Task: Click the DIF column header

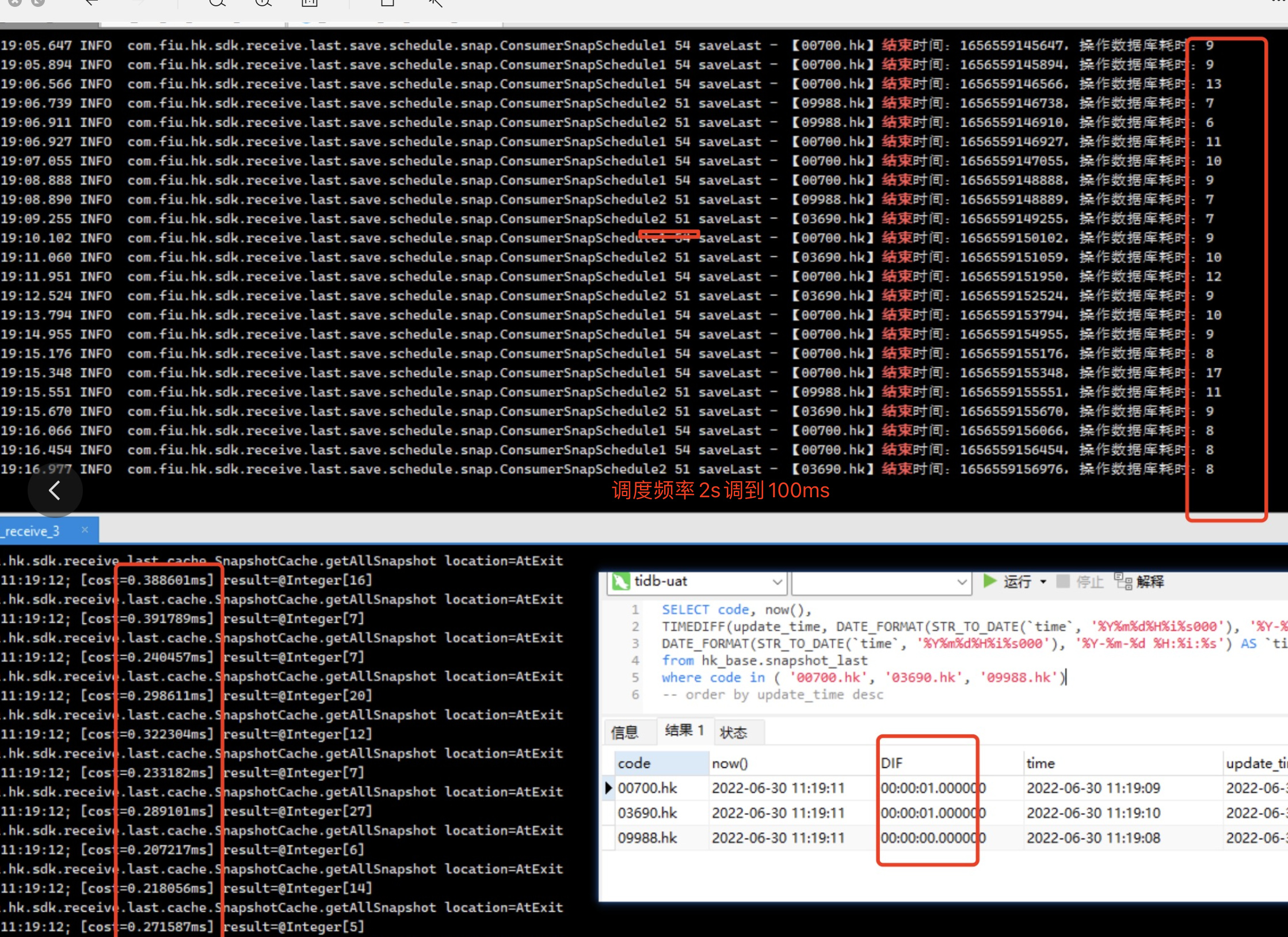Action: [950, 763]
